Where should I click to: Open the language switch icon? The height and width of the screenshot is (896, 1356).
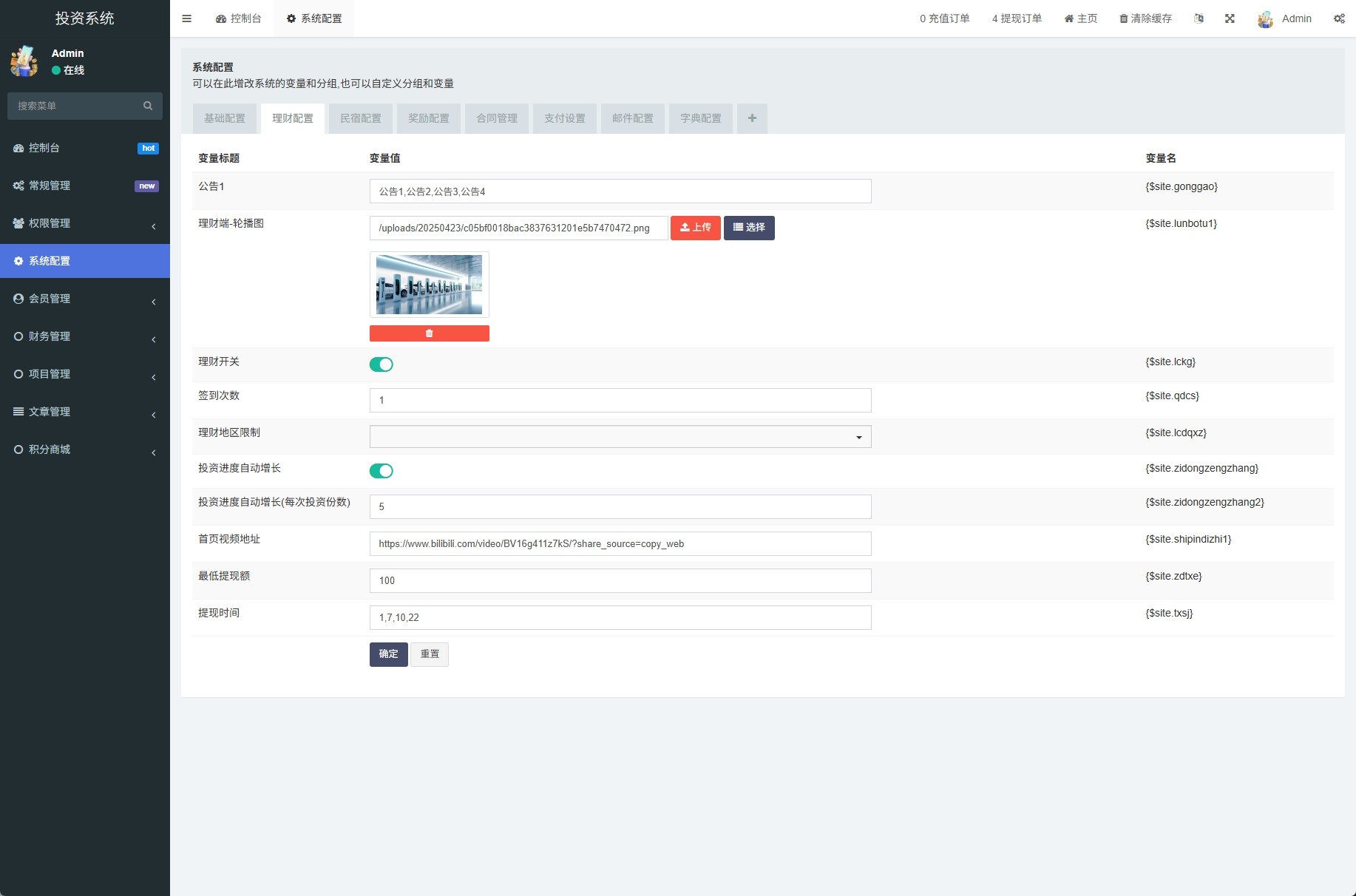[x=1199, y=18]
